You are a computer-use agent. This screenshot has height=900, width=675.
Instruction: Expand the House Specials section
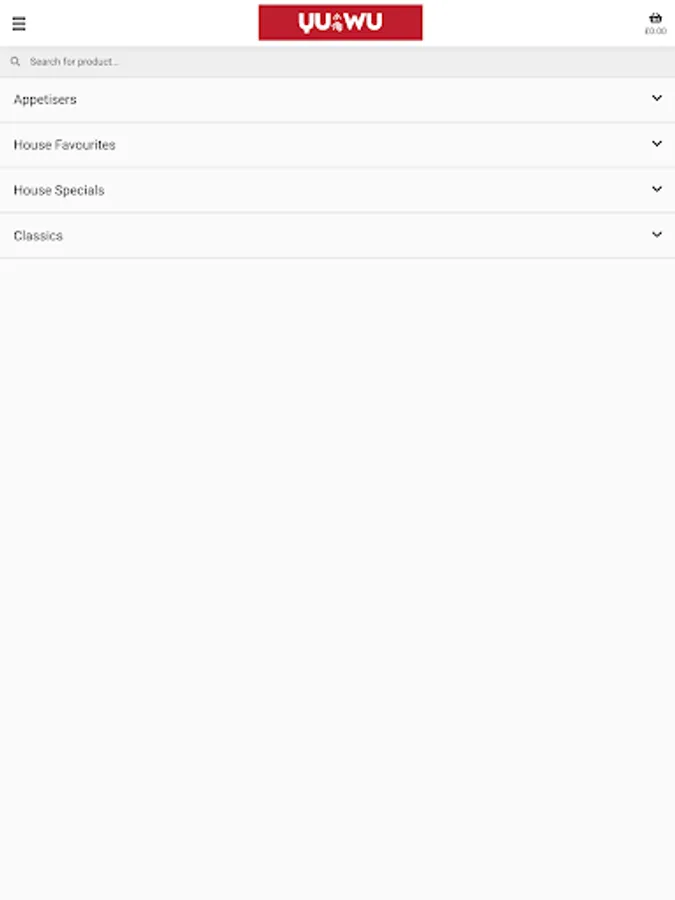coord(338,190)
